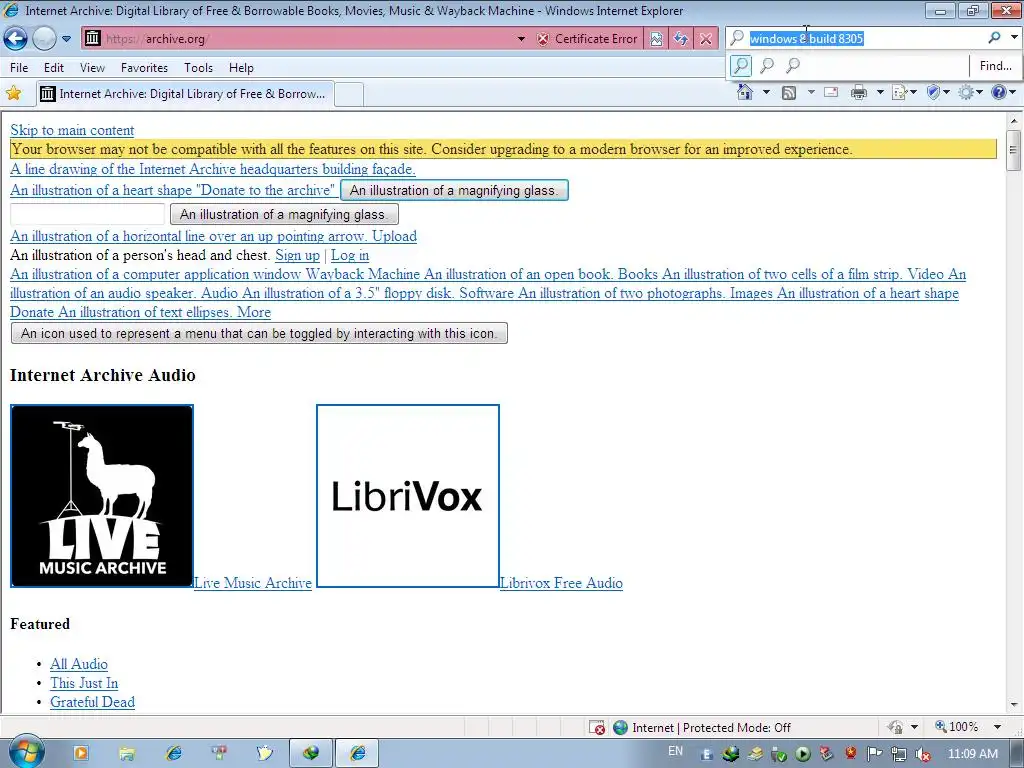Click the LibriVox logo thumbnail
1024x768 pixels.
408,496
